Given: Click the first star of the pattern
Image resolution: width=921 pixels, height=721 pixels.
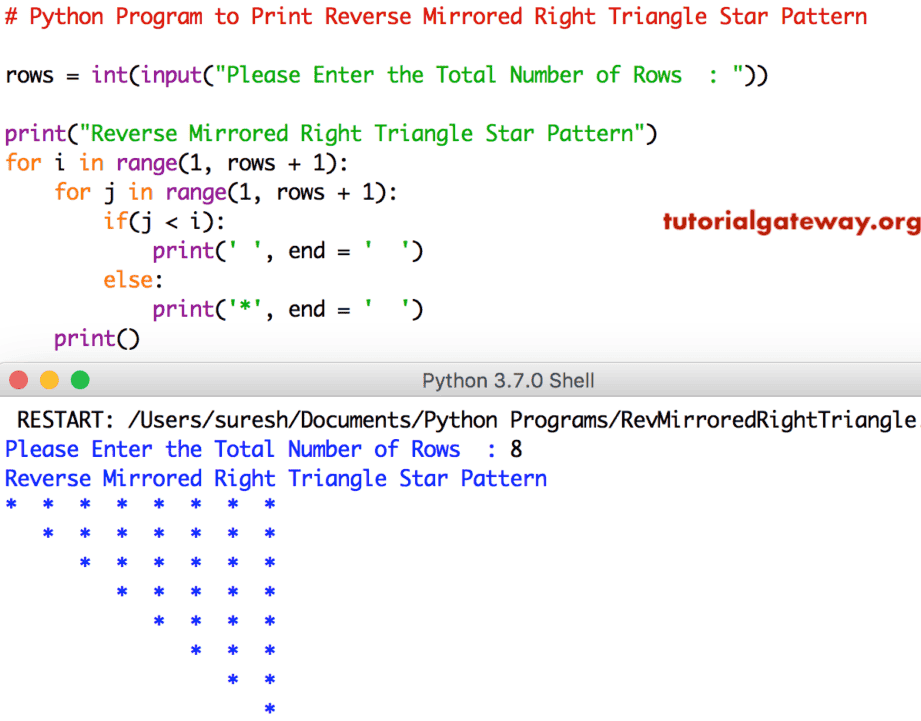Looking at the screenshot, I should click(x=11, y=505).
